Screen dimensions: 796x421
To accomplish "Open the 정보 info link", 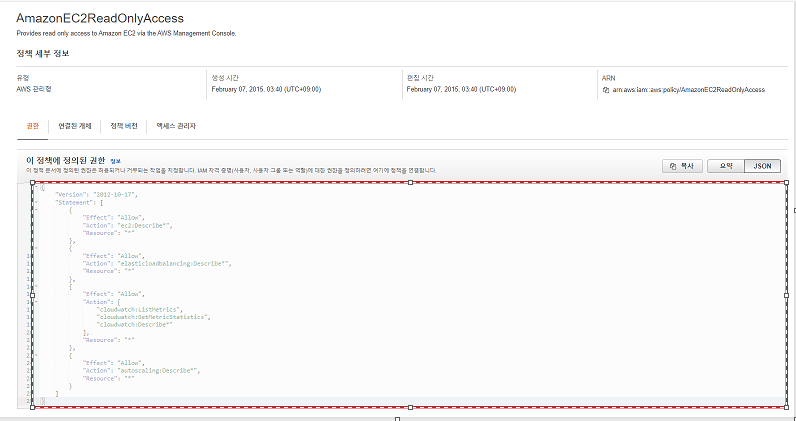I will click(x=116, y=161).
